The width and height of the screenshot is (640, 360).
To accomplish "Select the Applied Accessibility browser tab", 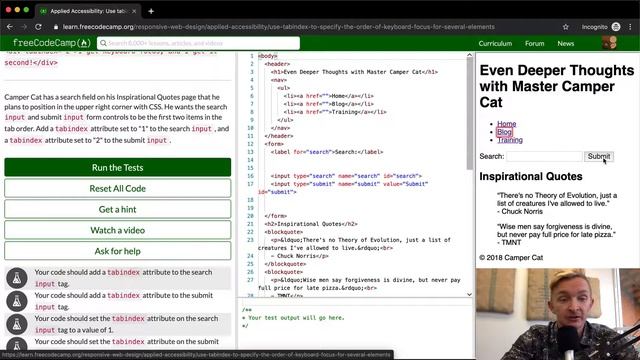I will [x=87, y=11].
